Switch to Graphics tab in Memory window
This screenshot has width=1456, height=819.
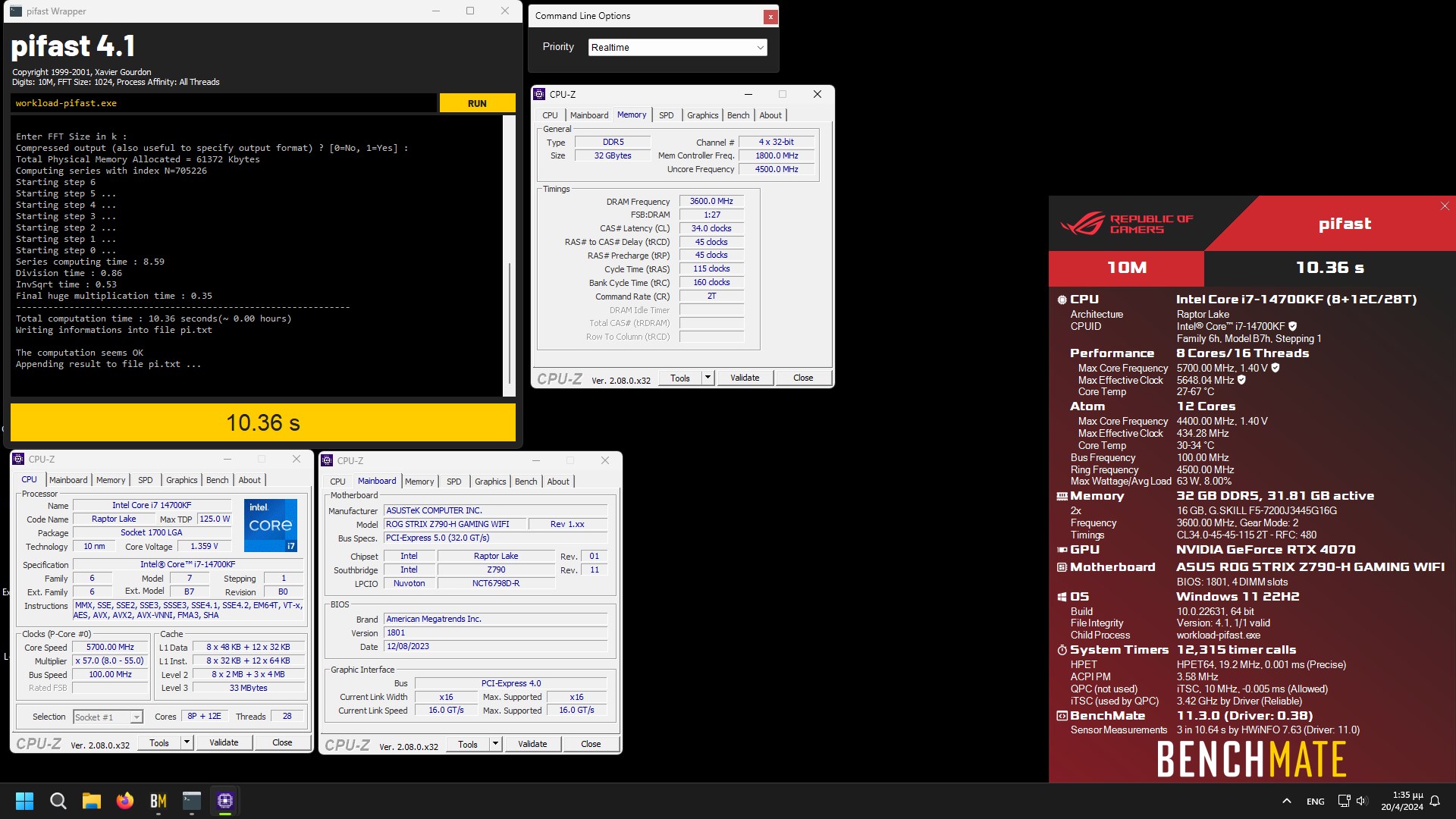pyautogui.click(x=702, y=115)
